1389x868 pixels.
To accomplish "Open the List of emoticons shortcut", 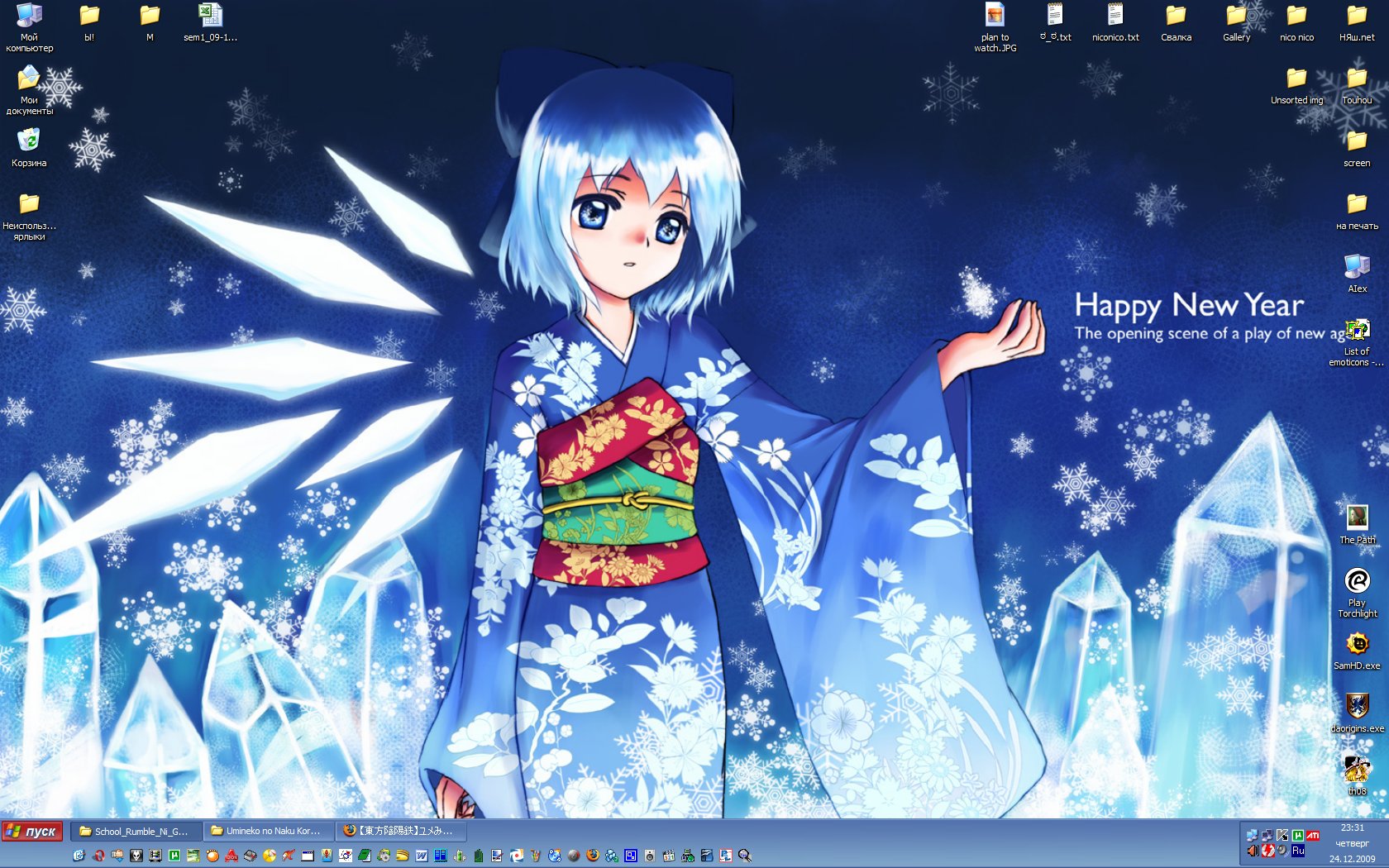I will [x=1357, y=342].
